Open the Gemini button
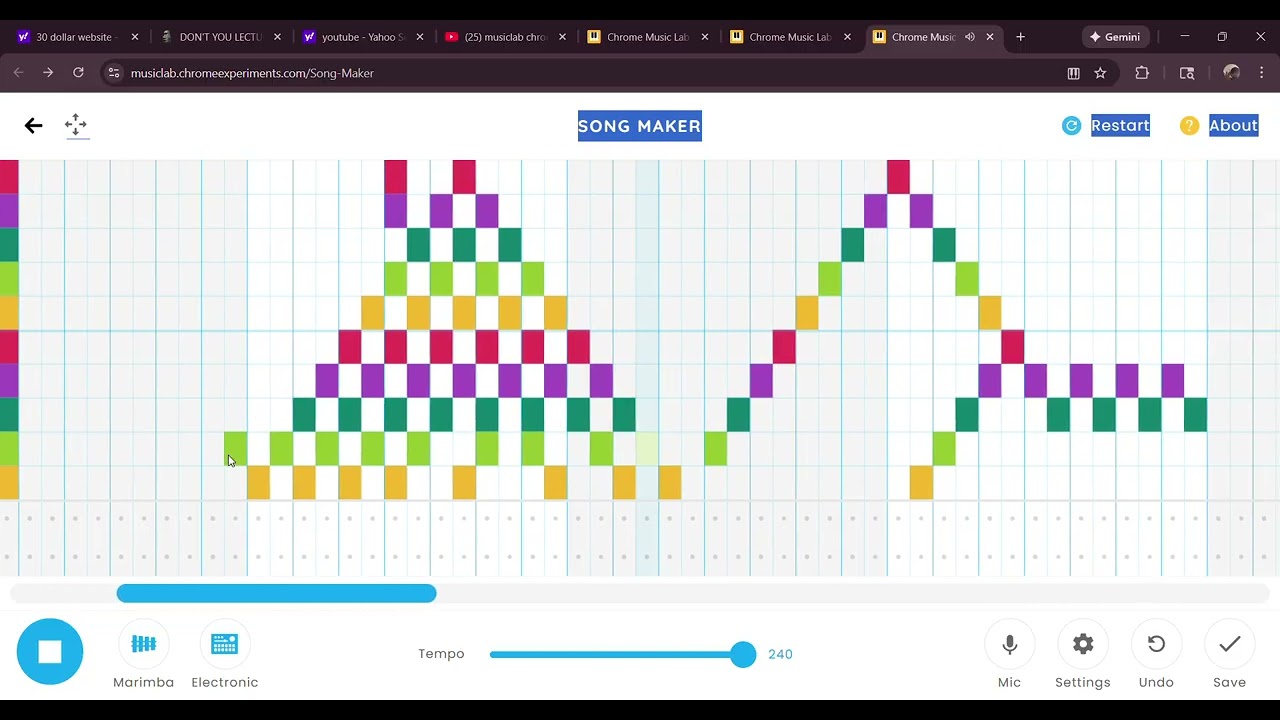Screen dimensions: 1280x720 click(1115, 37)
